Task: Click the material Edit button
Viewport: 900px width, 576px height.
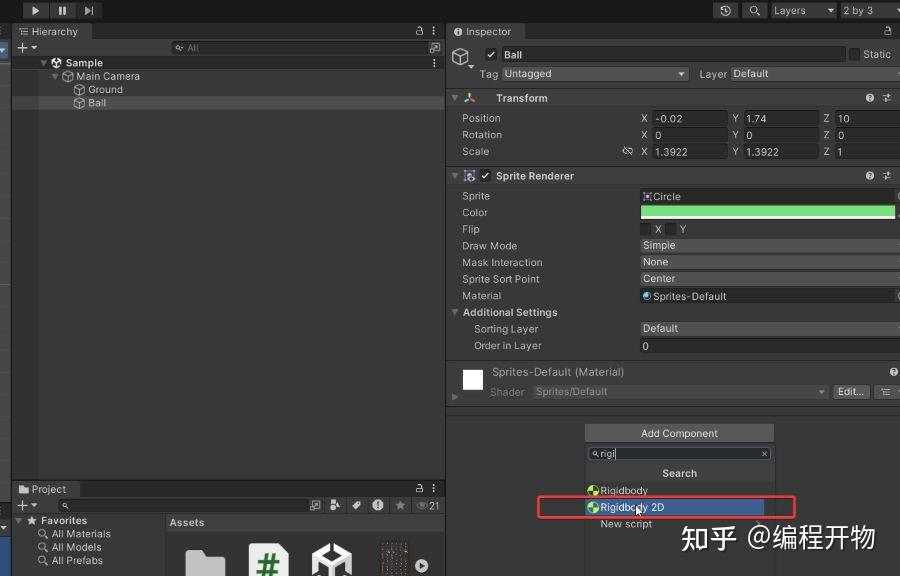Action: (x=851, y=392)
